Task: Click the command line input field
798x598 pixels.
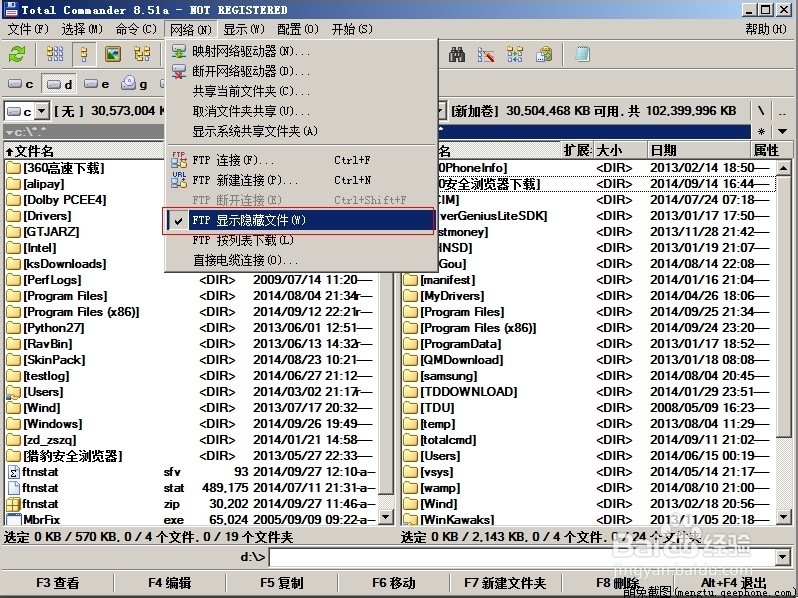Action: pyautogui.click(x=523, y=557)
